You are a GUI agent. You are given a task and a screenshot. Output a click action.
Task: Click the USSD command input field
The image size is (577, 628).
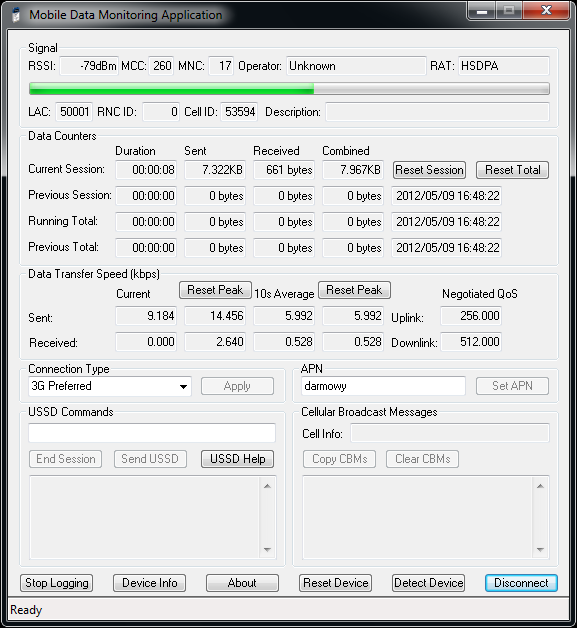click(x=152, y=433)
